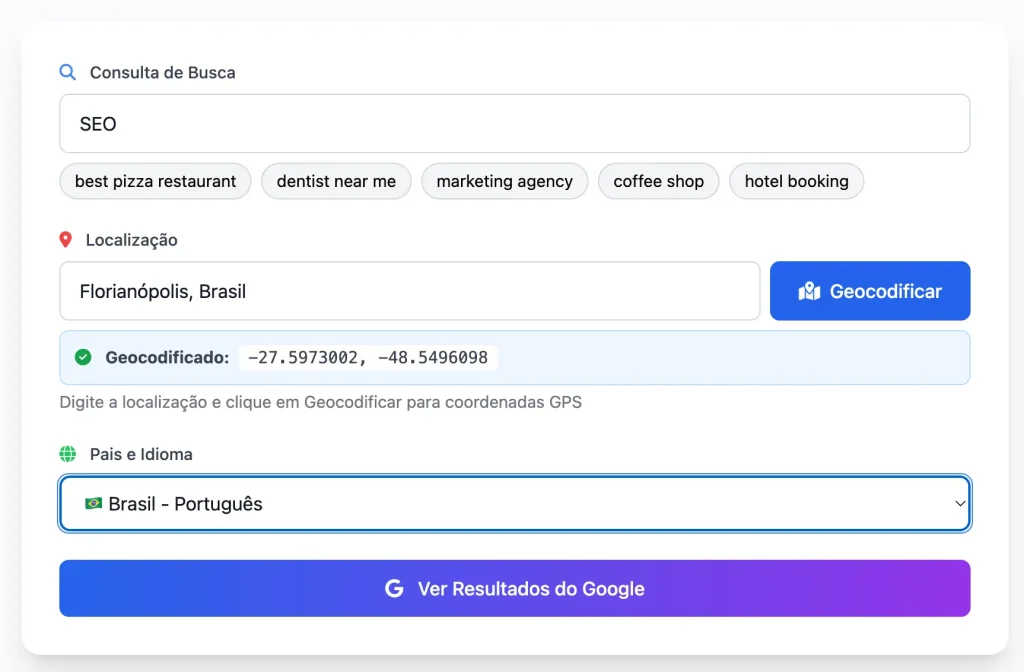Click Ver Resultados do Google
Viewport: 1024px width, 672px height.
pos(515,588)
